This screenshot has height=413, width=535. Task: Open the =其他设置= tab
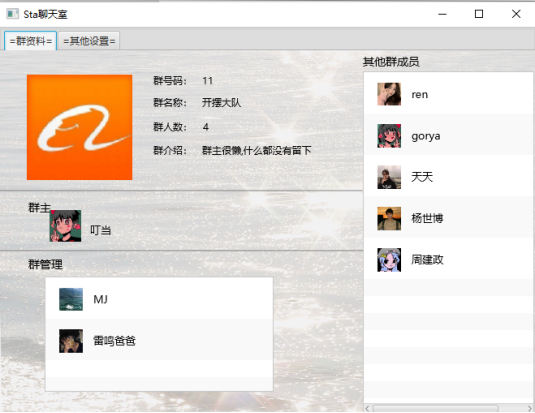click(89, 41)
